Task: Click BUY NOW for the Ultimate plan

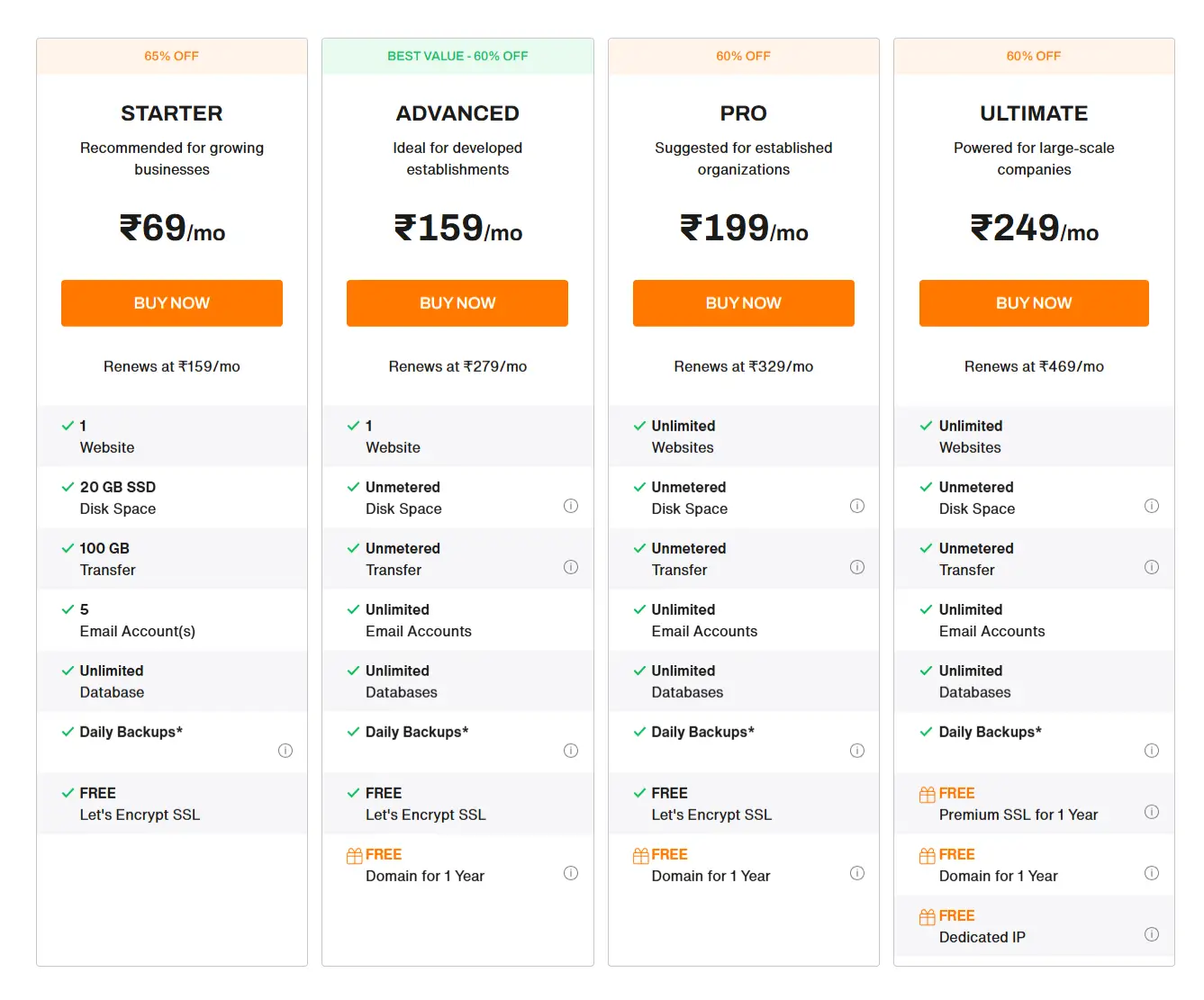Action: [x=1033, y=302]
